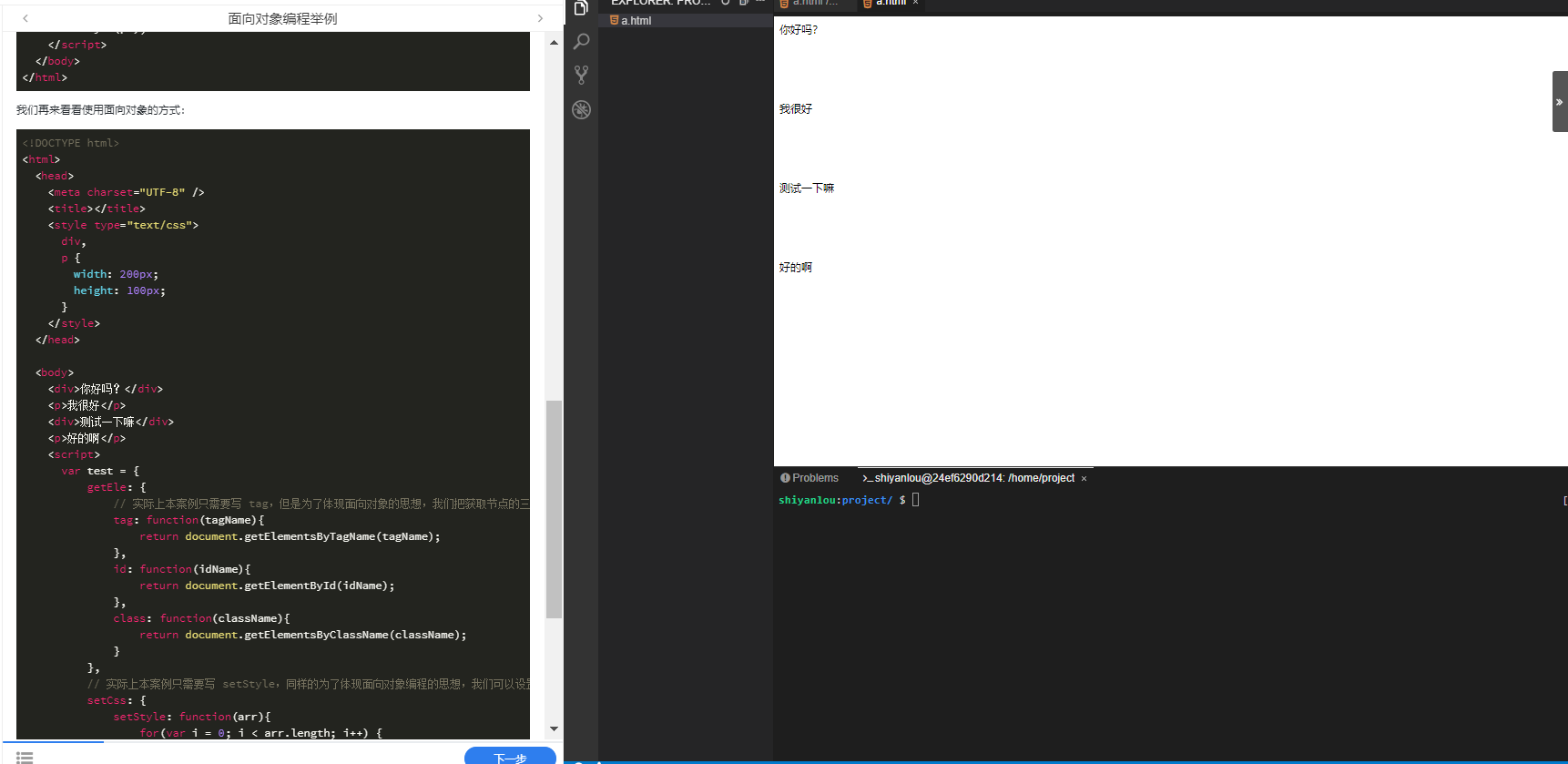The width and height of the screenshot is (1568, 764).
Task: Click the blue 下一步 next step button
Action: (x=510, y=757)
